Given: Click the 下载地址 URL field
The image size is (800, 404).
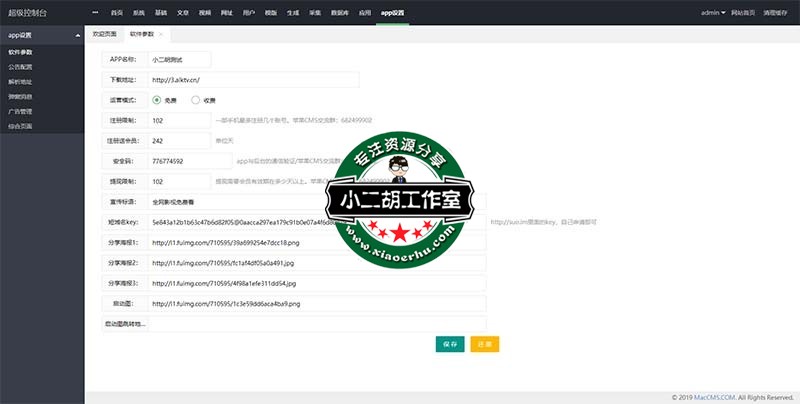Looking at the screenshot, I should pyautogui.click(x=252, y=79).
